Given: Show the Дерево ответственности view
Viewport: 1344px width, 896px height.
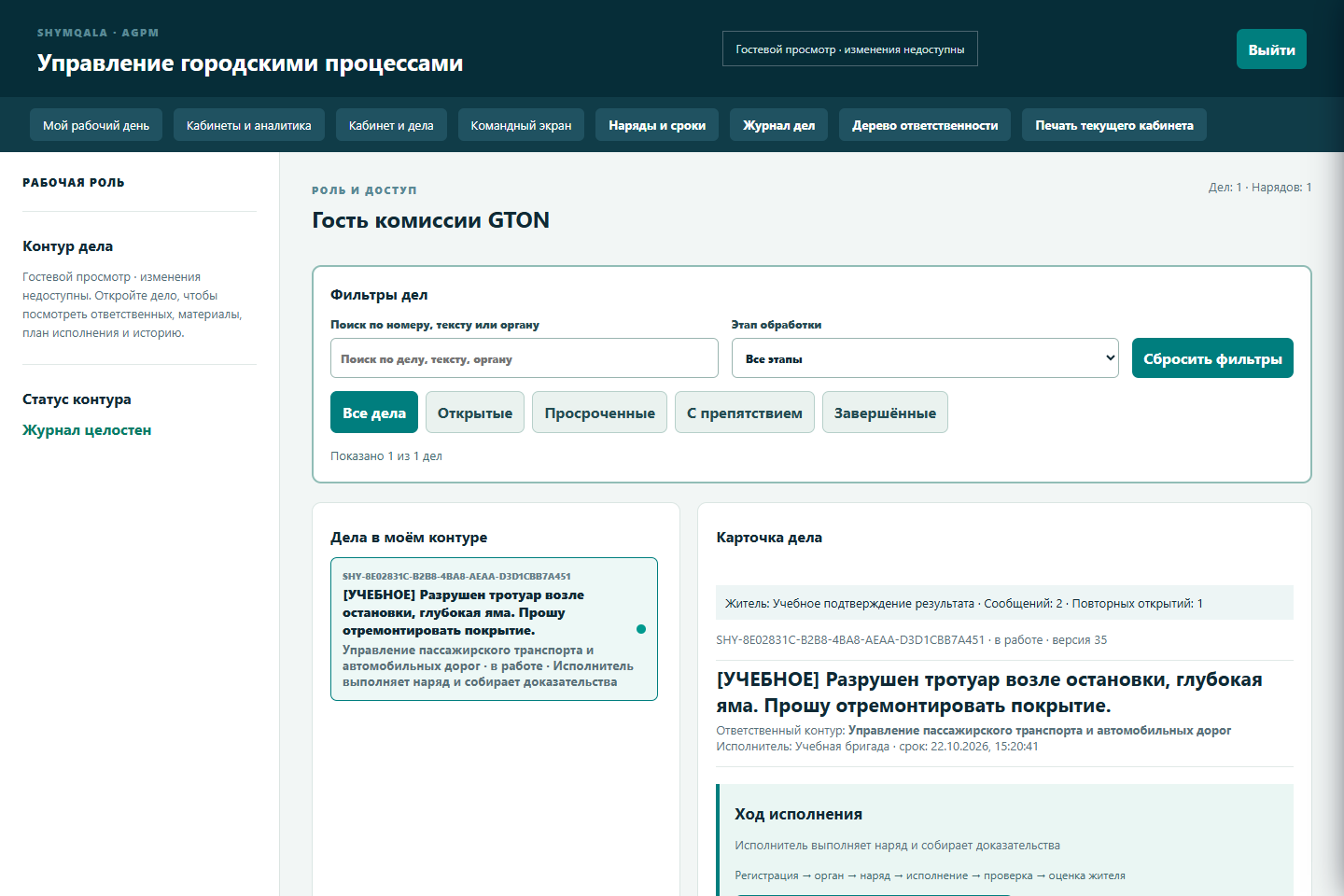Looking at the screenshot, I should point(925,125).
